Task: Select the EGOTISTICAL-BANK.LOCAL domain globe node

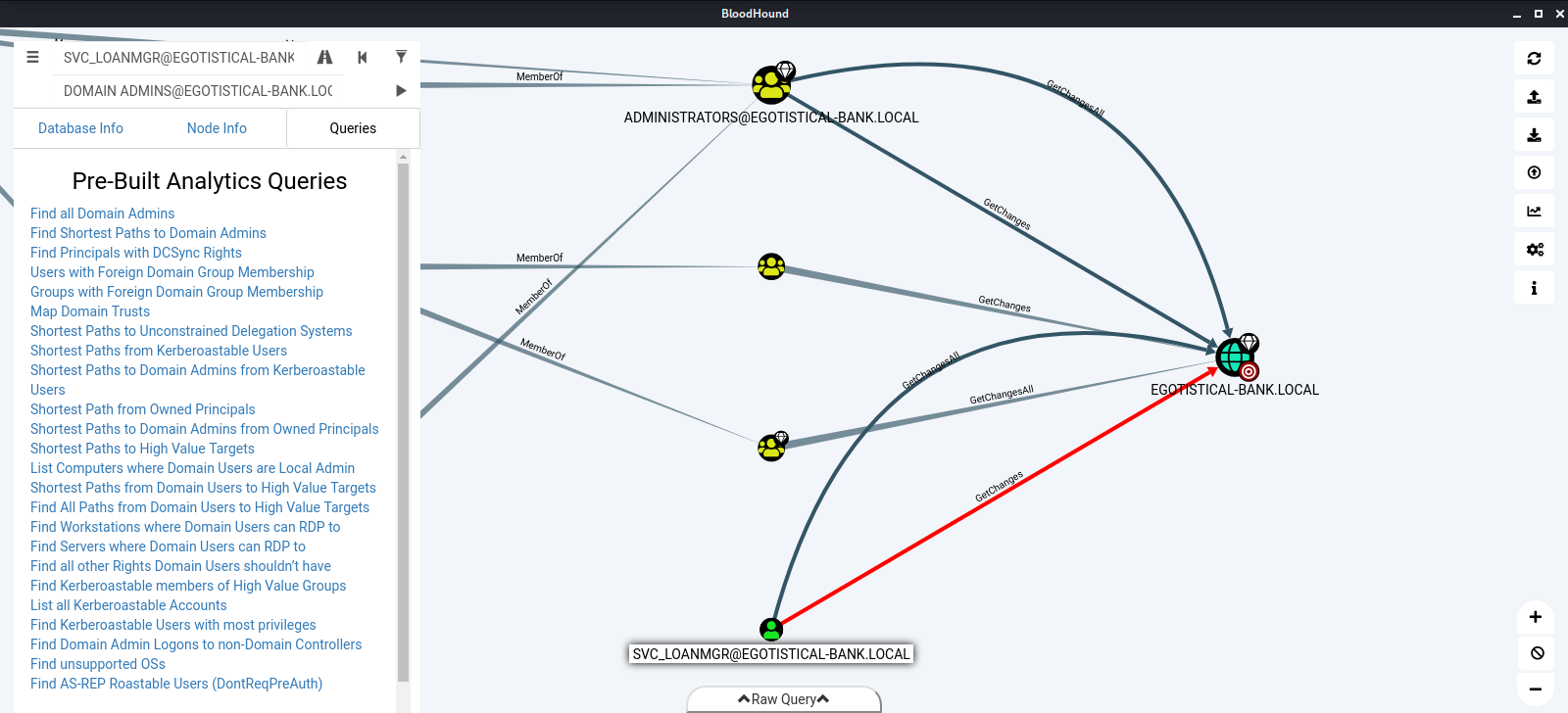Action: click(x=1235, y=357)
